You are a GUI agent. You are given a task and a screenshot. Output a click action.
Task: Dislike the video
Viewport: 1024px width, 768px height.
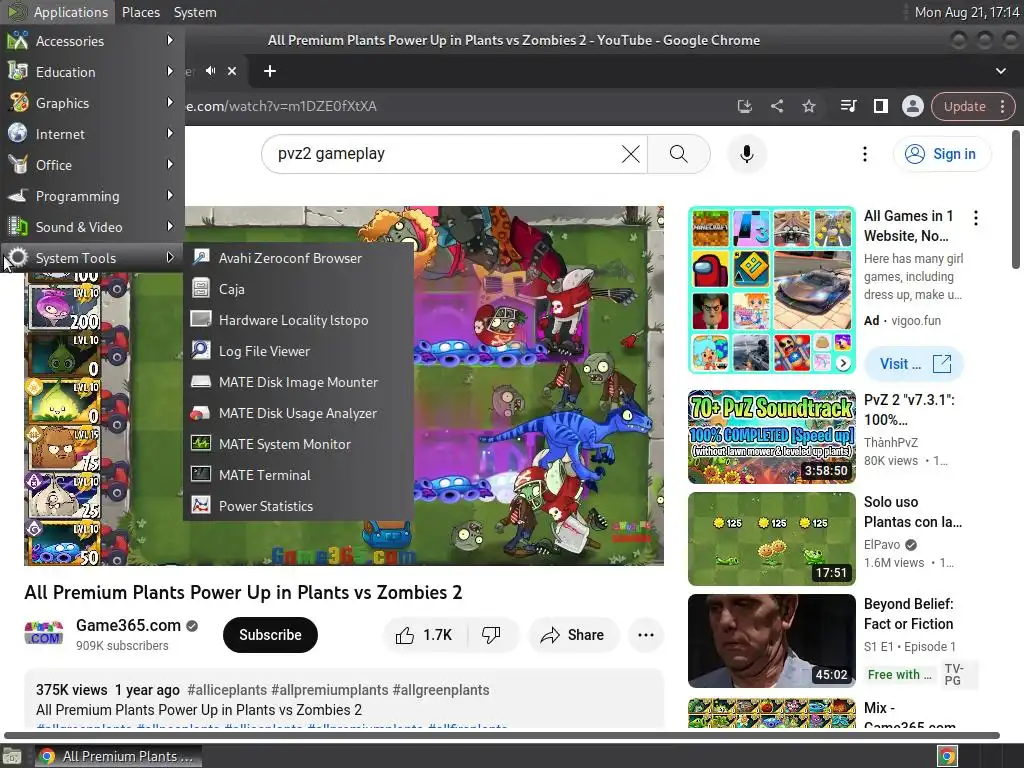tap(491, 635)
